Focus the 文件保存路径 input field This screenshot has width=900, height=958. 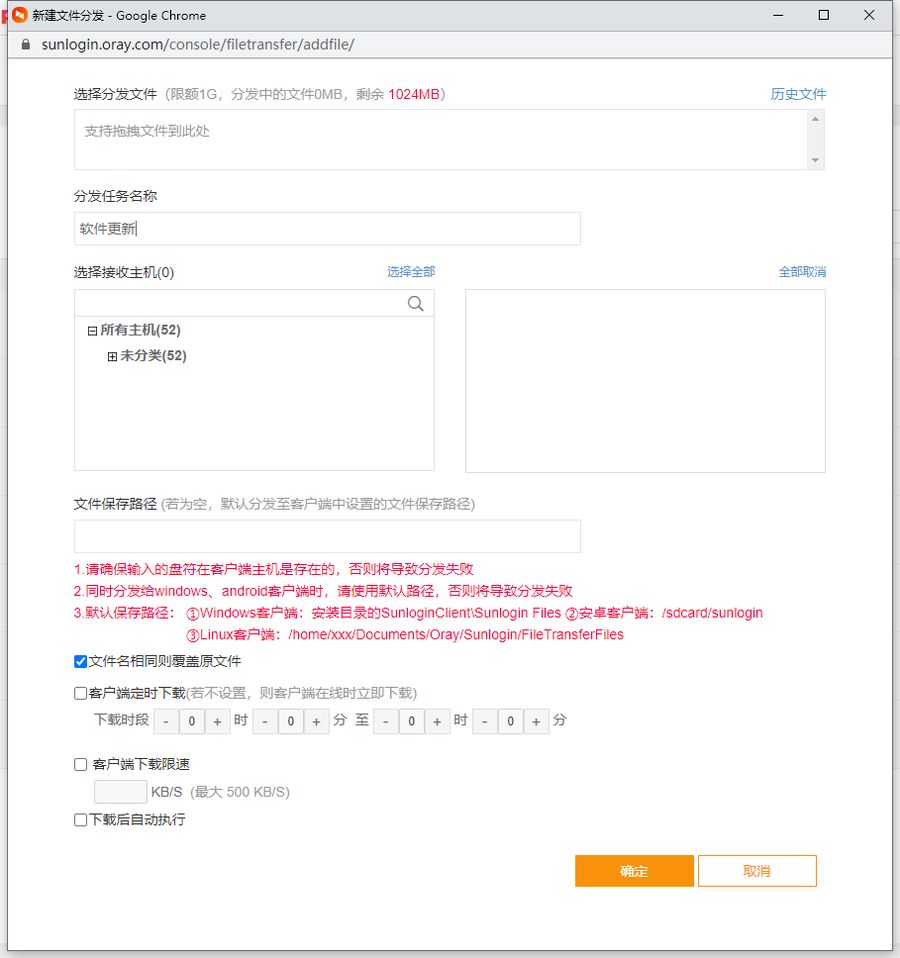click(x=327, y=536)
